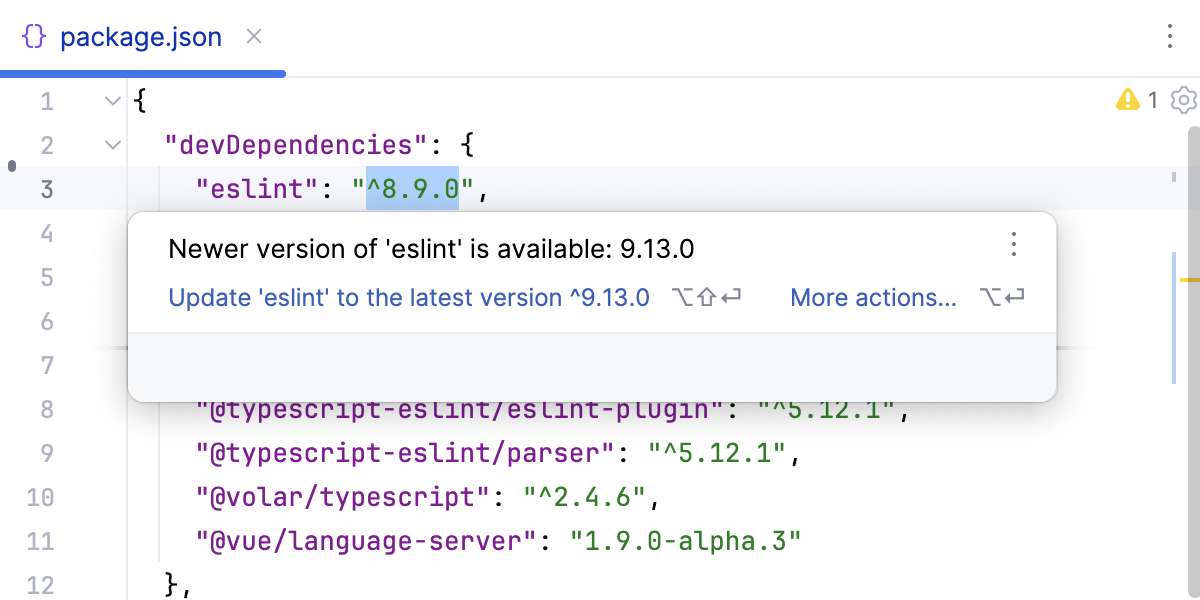Open the inspection highlighting settings gear

tap(1183, 100)
